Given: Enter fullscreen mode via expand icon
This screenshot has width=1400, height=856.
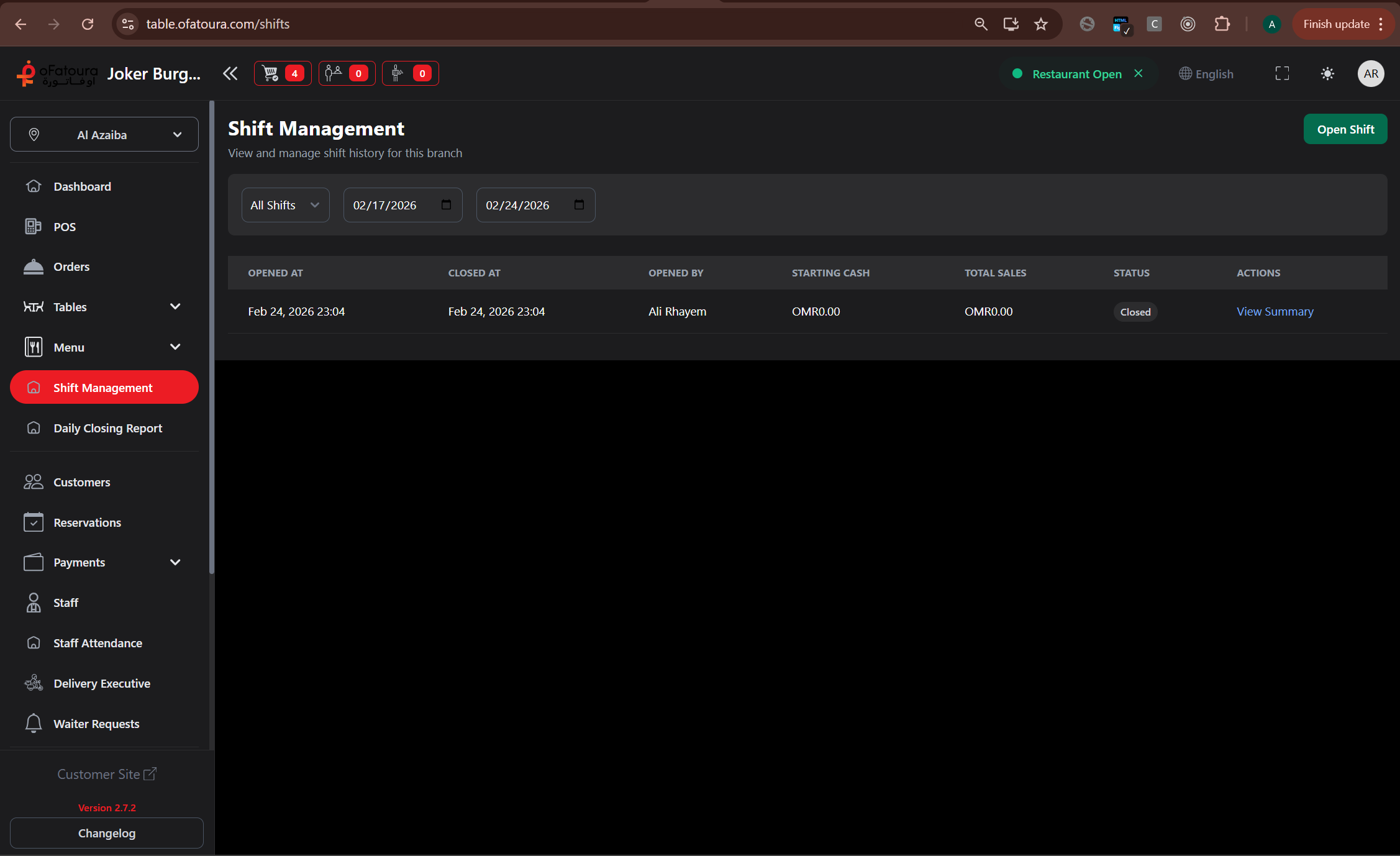Looking at the screenshot, I should pyautogui.click(x=1282, y=73).
